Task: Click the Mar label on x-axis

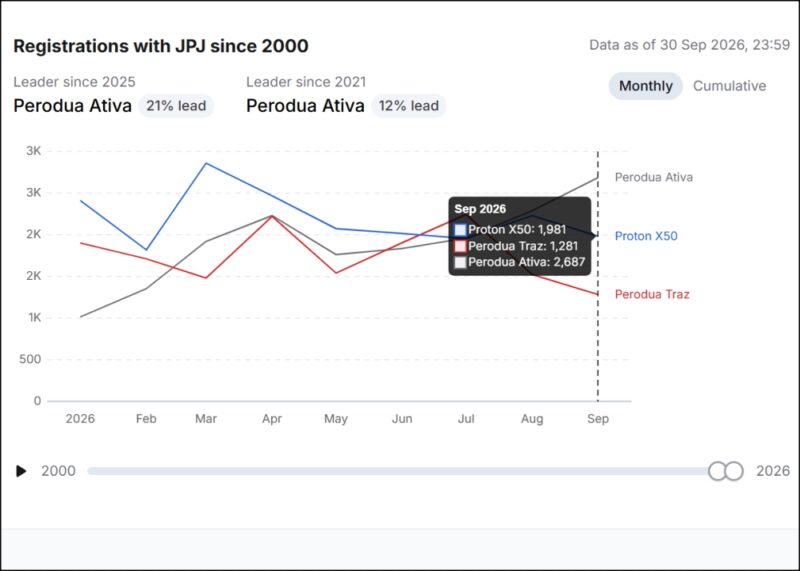Action: [206, 418]
